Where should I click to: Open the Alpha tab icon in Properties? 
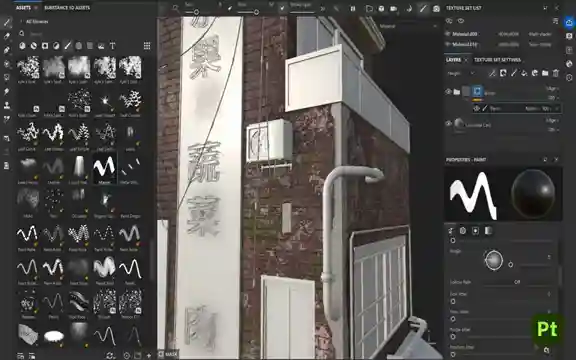point(463,231)
